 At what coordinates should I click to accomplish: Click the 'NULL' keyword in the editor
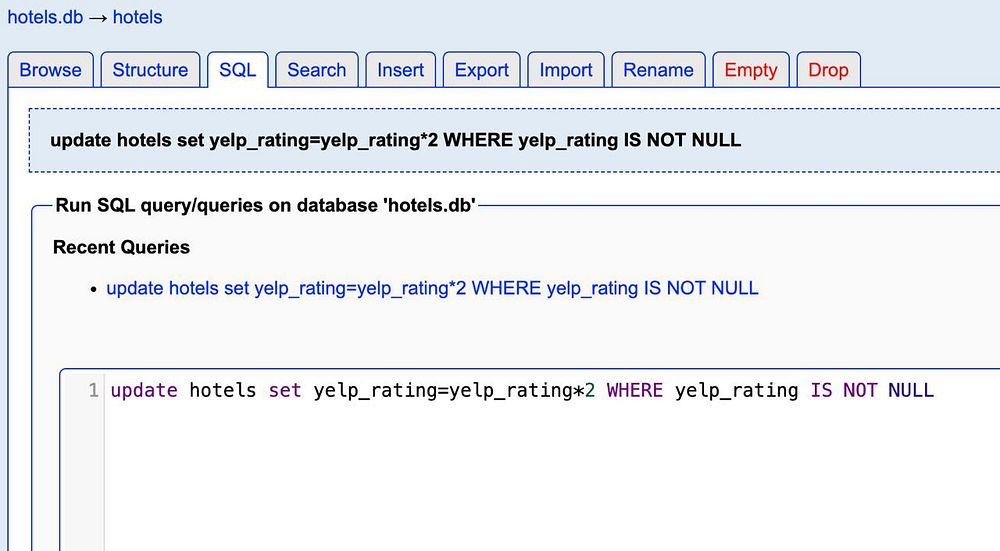tap(911, 390)
